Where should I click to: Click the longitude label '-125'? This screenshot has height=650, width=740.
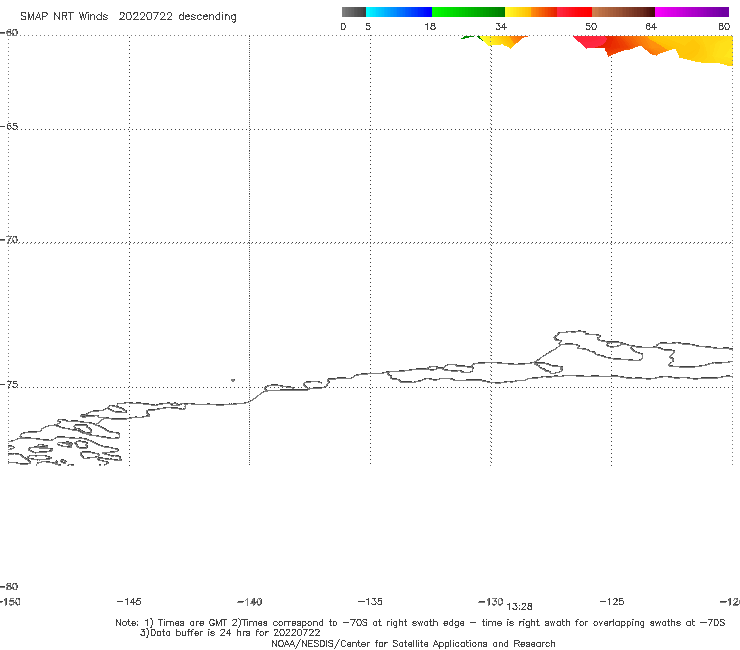[612, 601]
